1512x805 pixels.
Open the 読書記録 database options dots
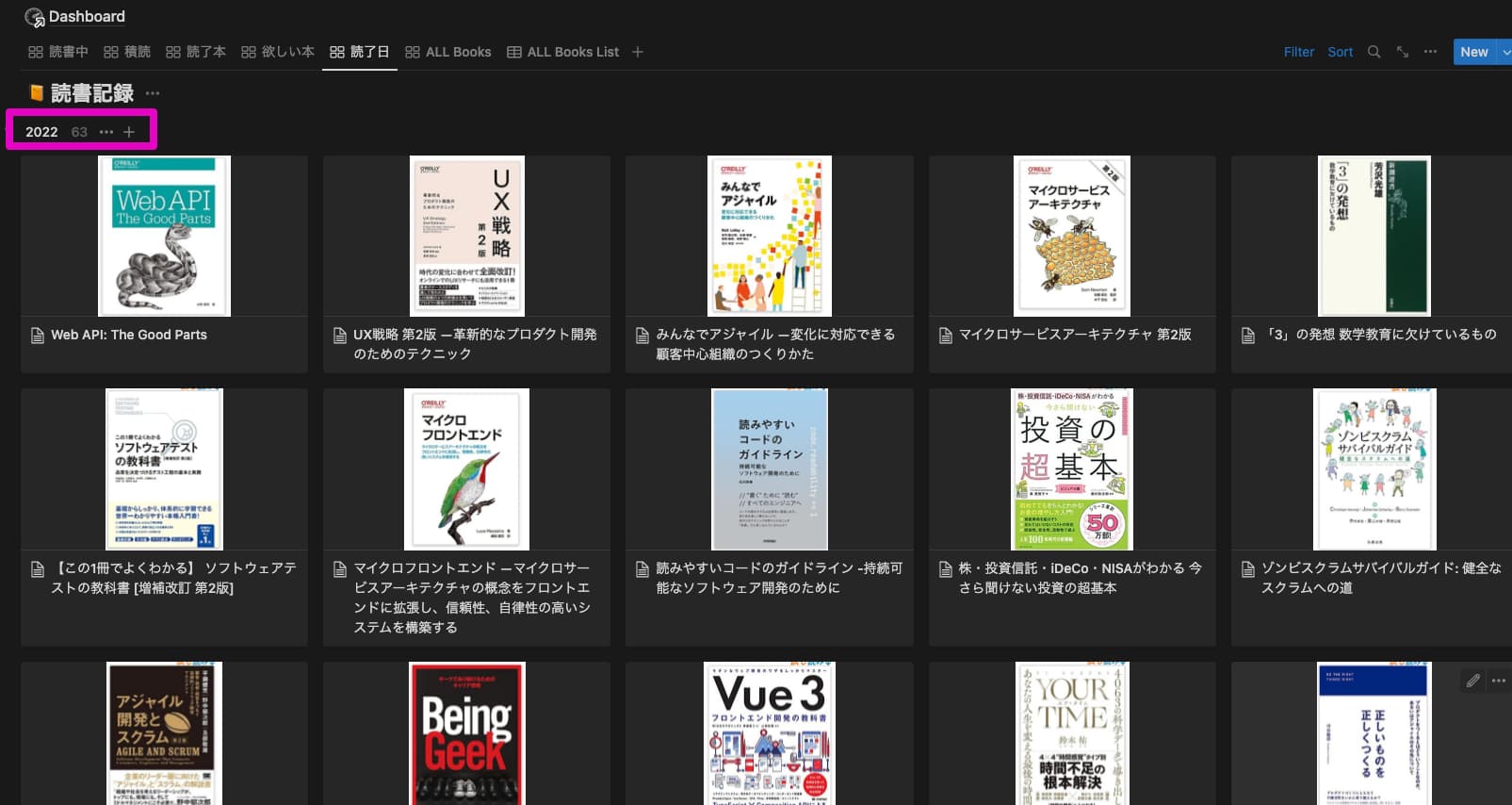click(153, 93)
